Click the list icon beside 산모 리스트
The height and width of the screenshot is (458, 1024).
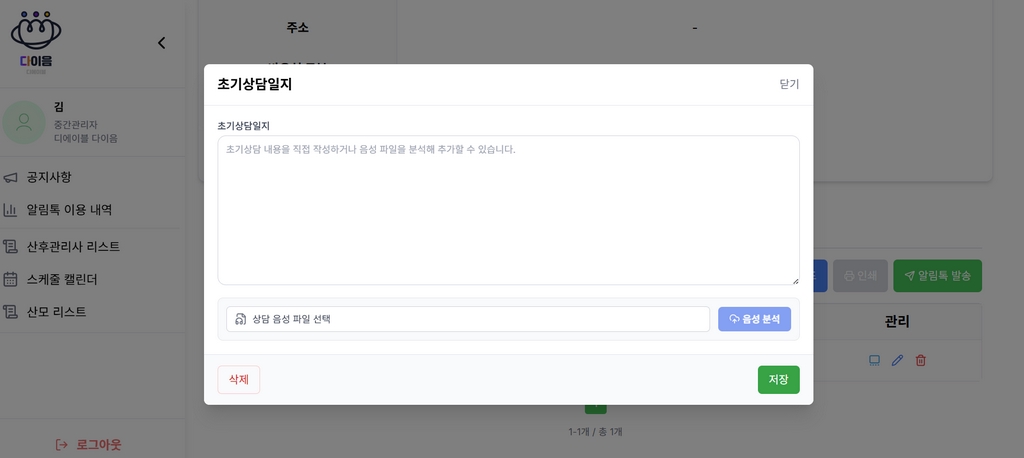[x=10, y=312]
